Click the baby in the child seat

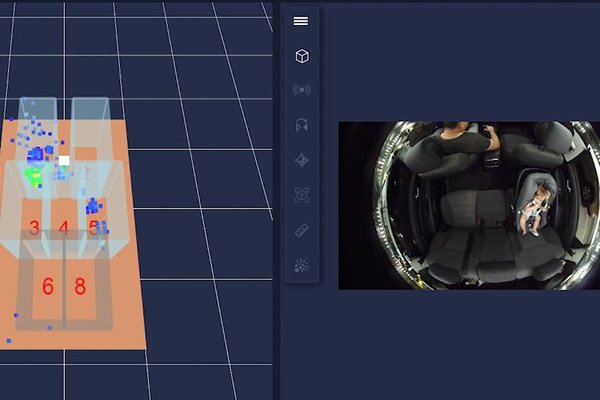tap(537, 205)
